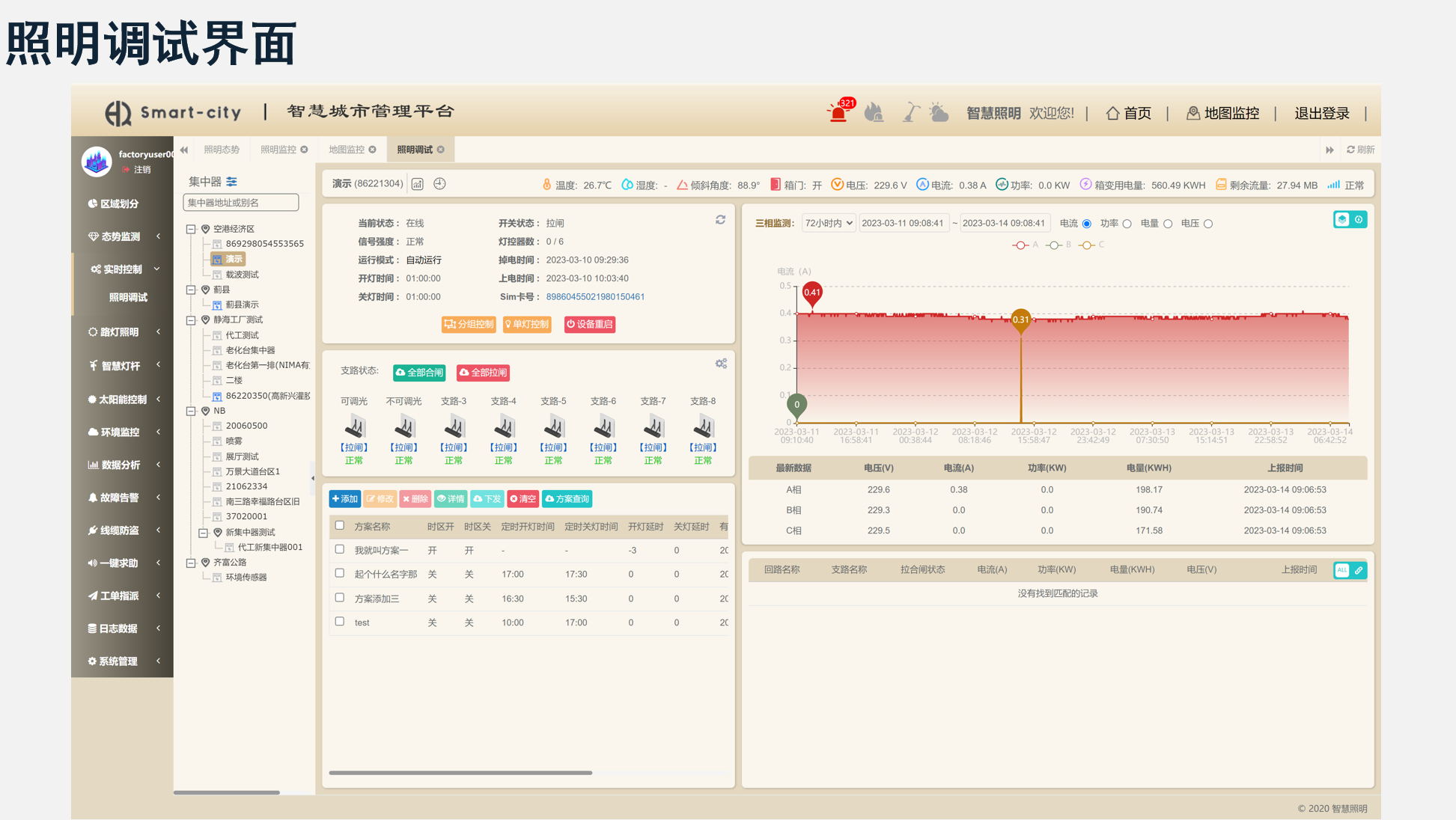1456x820 pixels.
Task: Check the 我就叫方案一 row checkbox
Action: pyautogui.click(x=340, y=549)
